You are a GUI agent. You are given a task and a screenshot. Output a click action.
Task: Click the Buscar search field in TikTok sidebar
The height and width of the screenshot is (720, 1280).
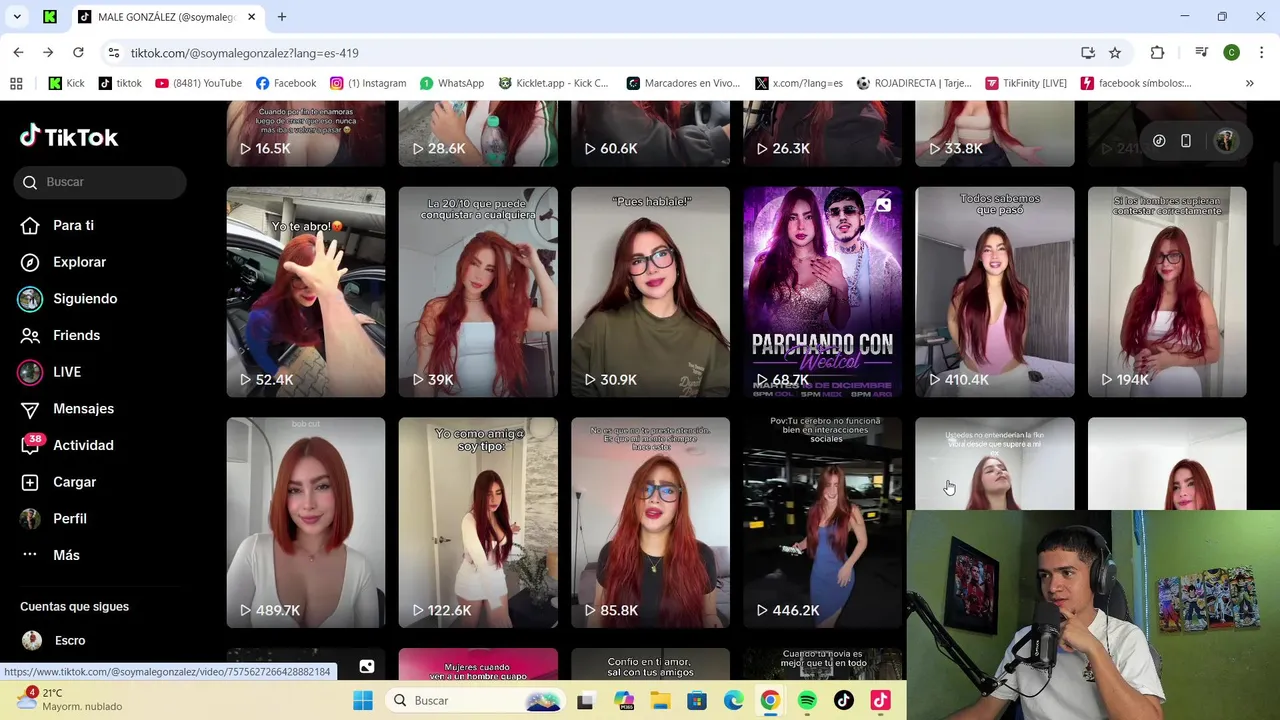pos(100,182)
